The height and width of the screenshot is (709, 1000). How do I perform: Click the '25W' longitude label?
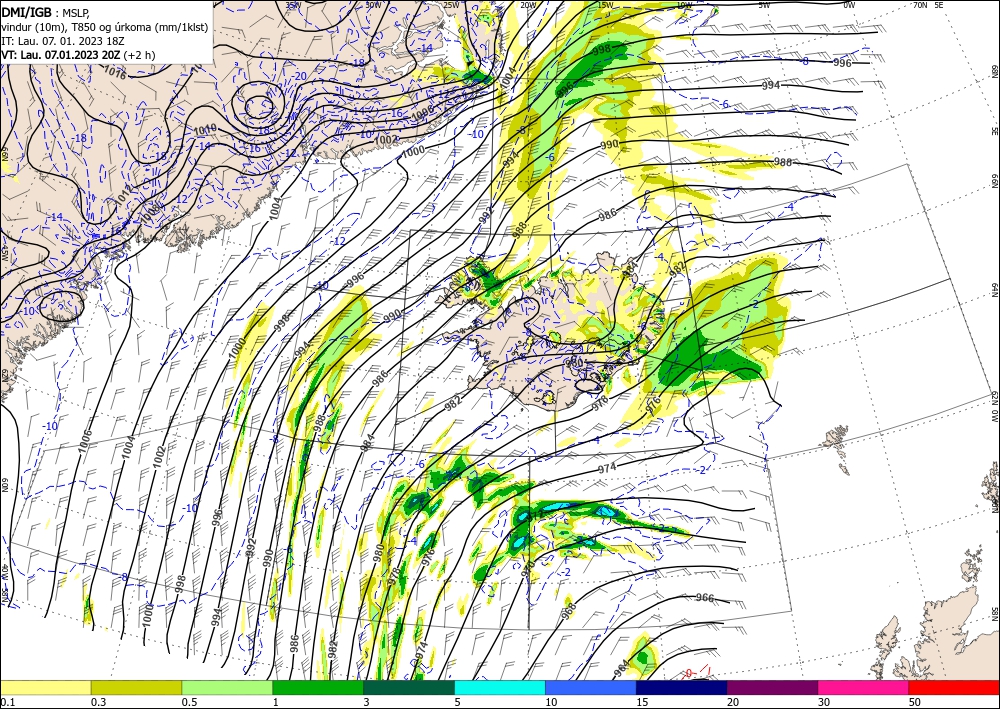coord(451,5)
